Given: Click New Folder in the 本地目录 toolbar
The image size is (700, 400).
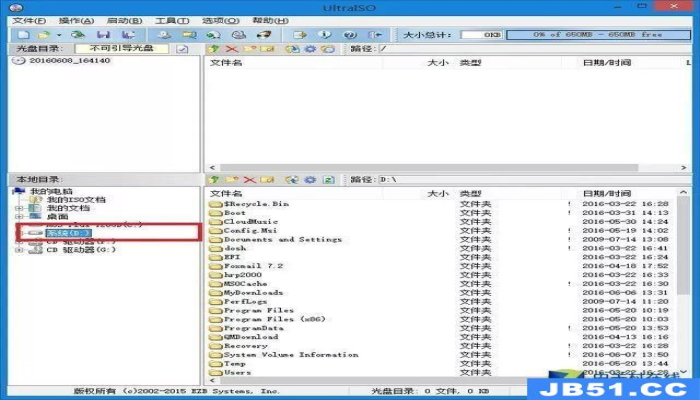Looking at the screenshot, I should [x=232, y=179].
